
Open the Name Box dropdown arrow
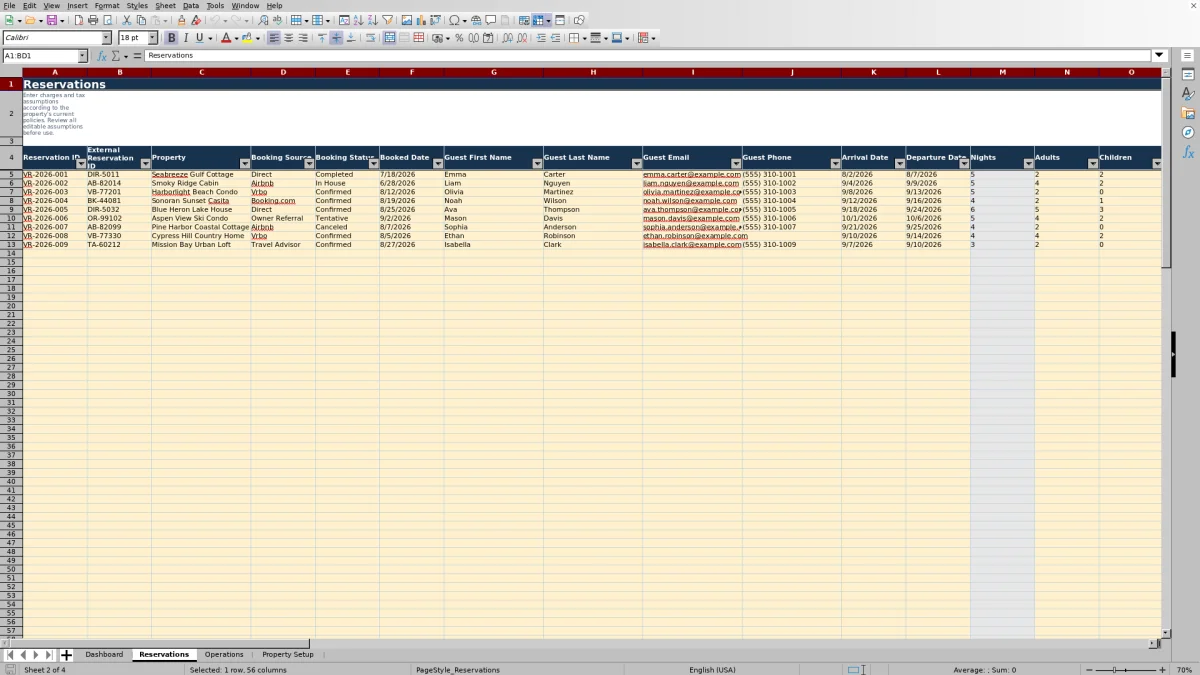click(82, 56)
